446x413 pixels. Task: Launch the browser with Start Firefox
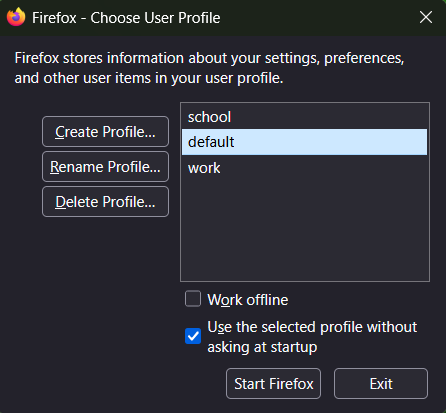point(273,384)
